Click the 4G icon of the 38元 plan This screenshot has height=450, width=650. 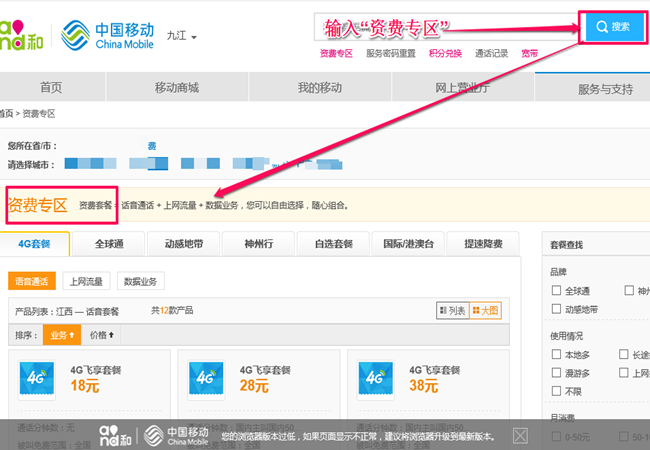click(x=376, y=379)
